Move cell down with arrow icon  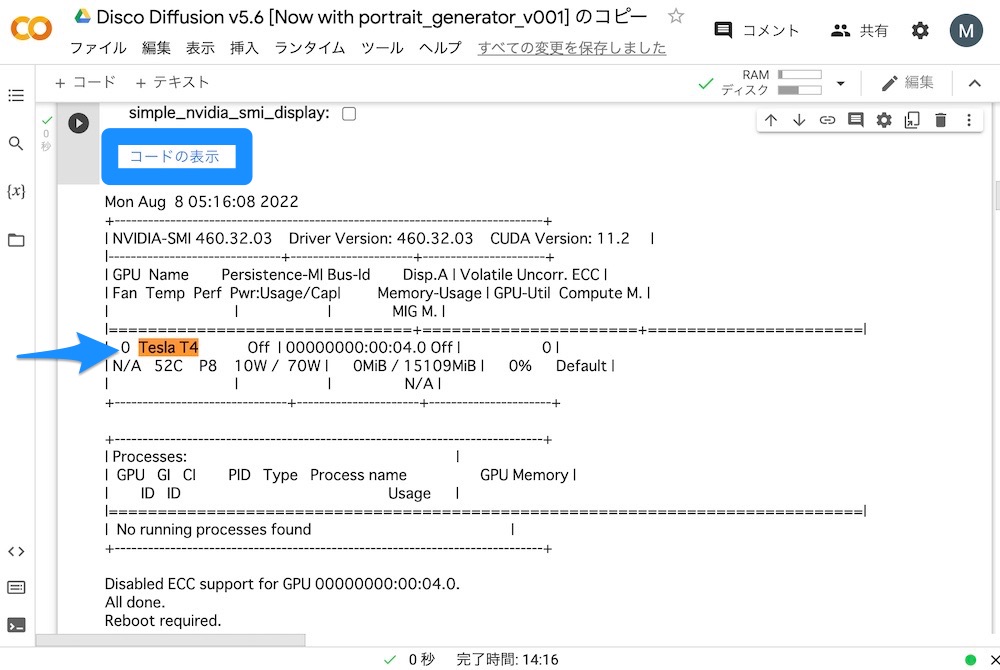(x=798, y=120)
